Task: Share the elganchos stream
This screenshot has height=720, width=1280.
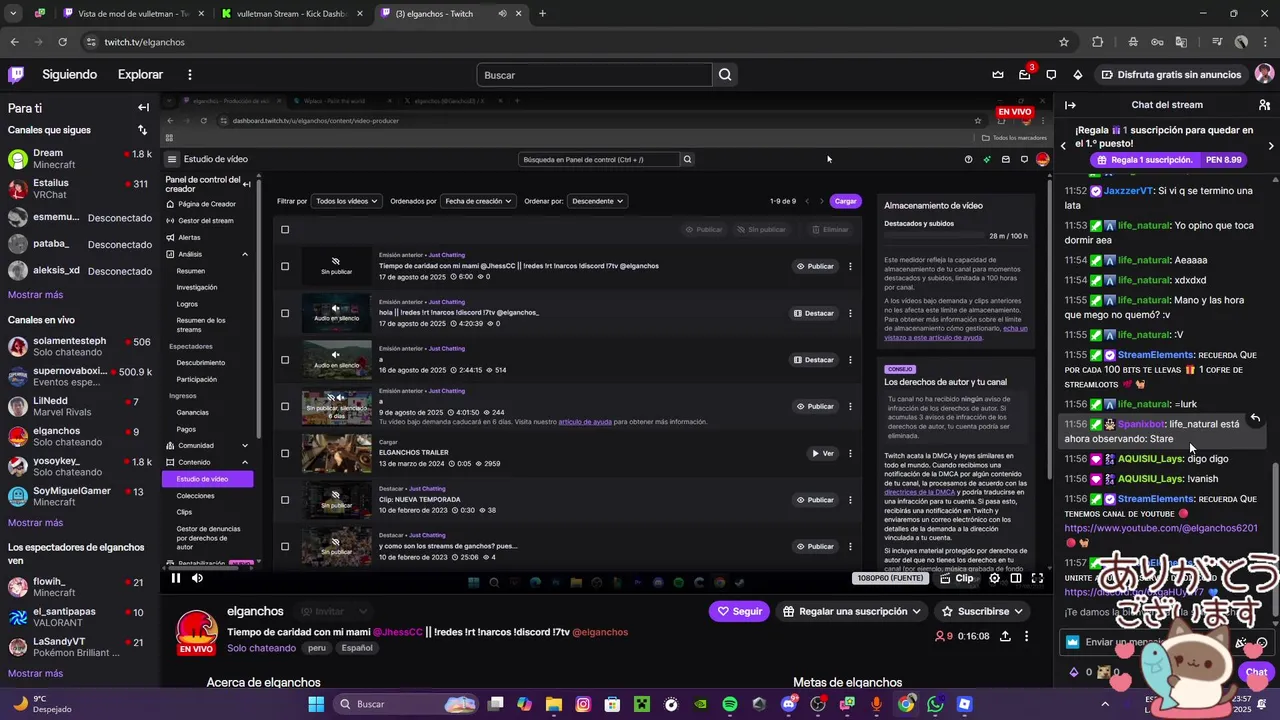Action: pos(1005,636)
